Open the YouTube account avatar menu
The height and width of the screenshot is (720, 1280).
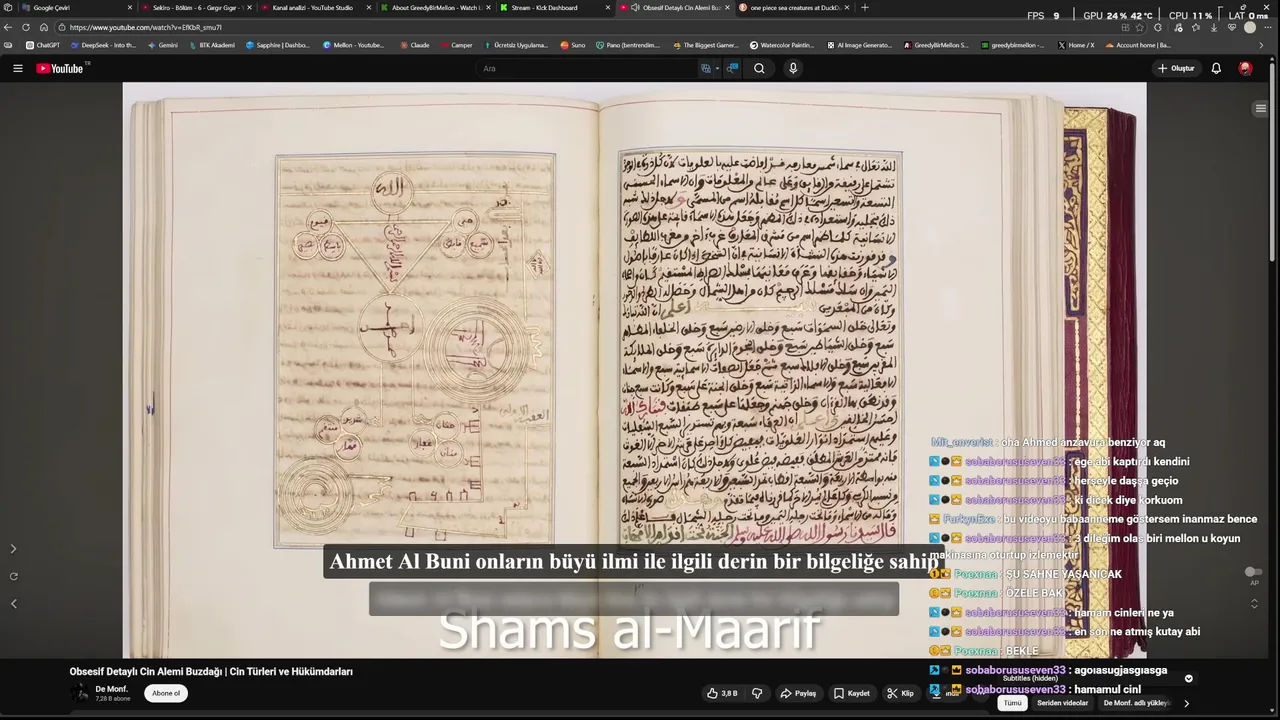click(x=1245, y=68)
